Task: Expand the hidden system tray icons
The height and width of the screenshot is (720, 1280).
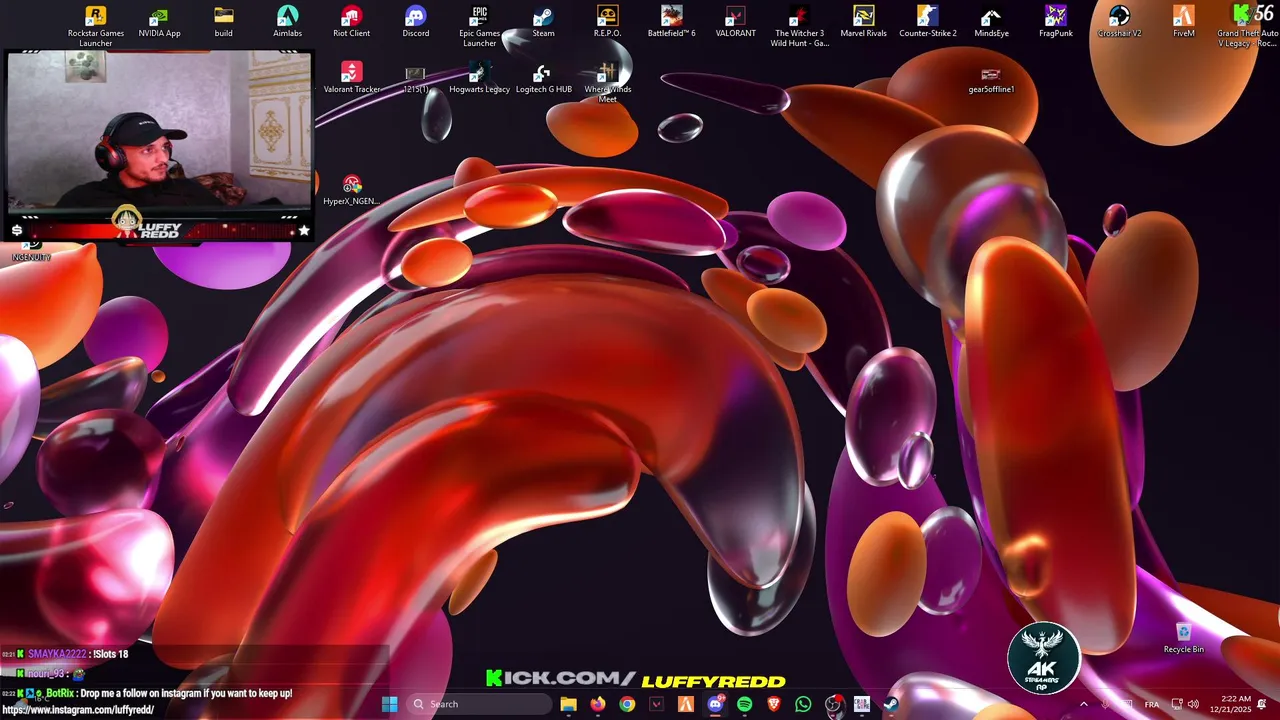Action: coord(1083,704)
